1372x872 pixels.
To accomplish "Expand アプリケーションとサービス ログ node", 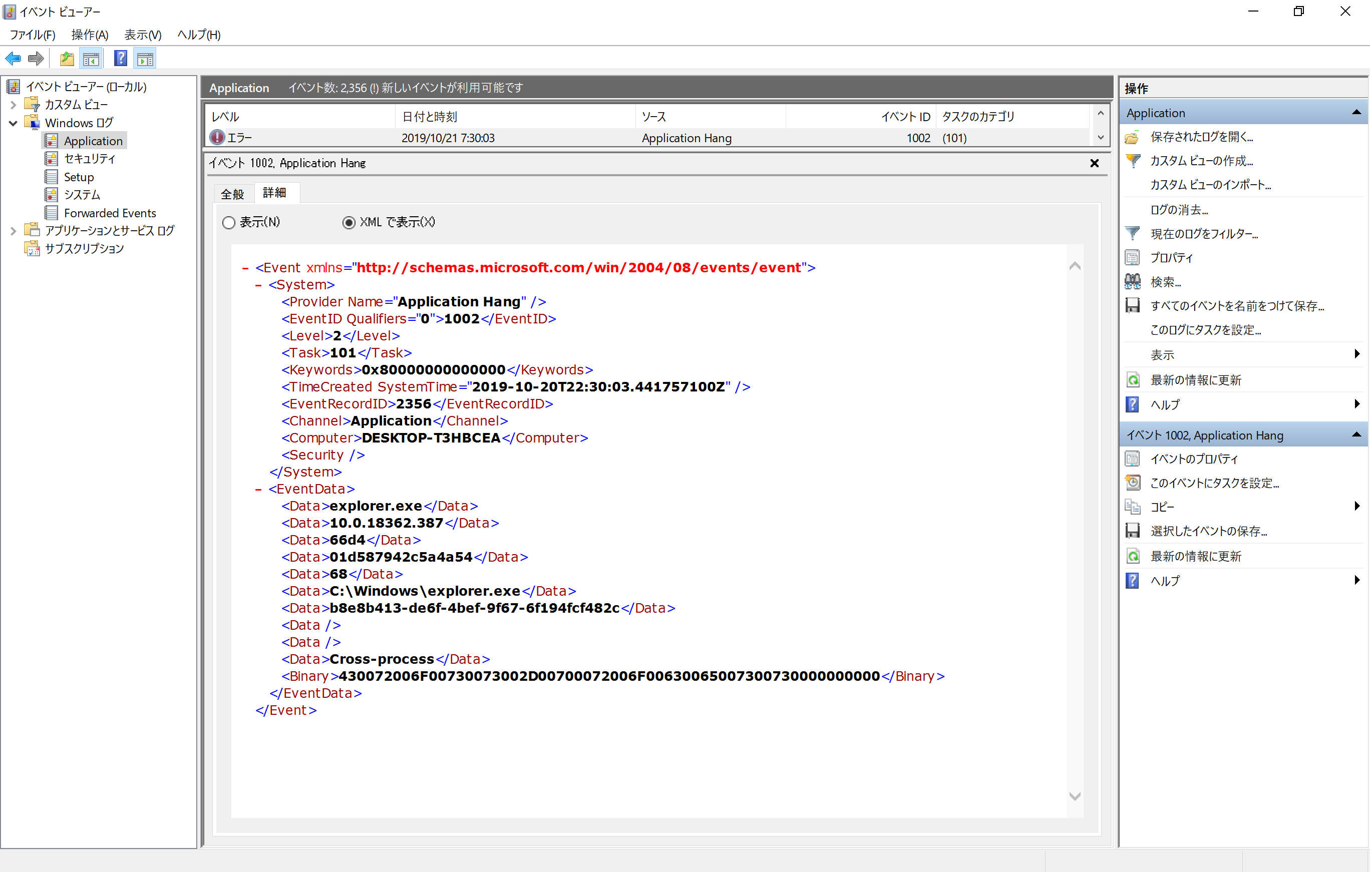I will tap(13, 231).
